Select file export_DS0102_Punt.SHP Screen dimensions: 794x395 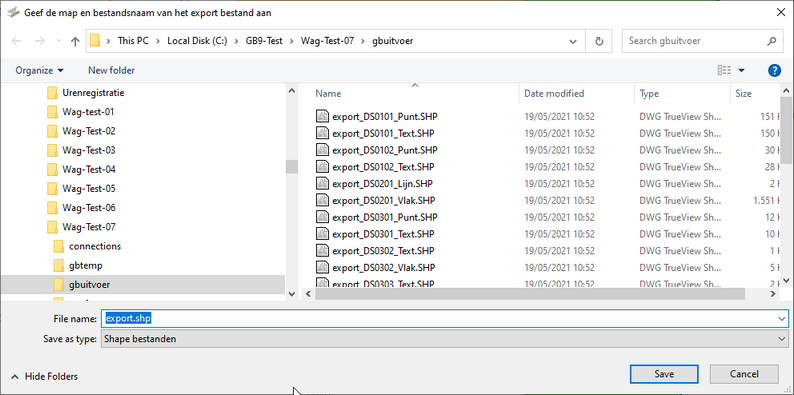click(385, 150)
